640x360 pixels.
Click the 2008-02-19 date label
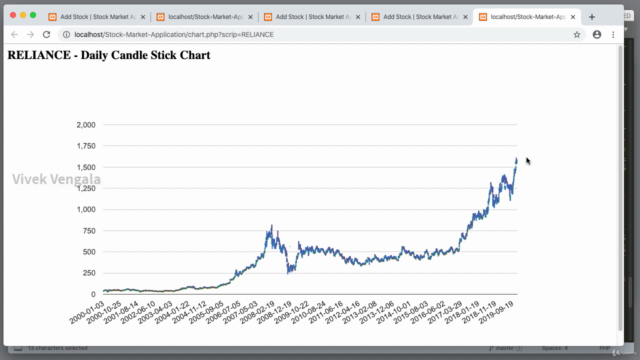click(257, 313)
